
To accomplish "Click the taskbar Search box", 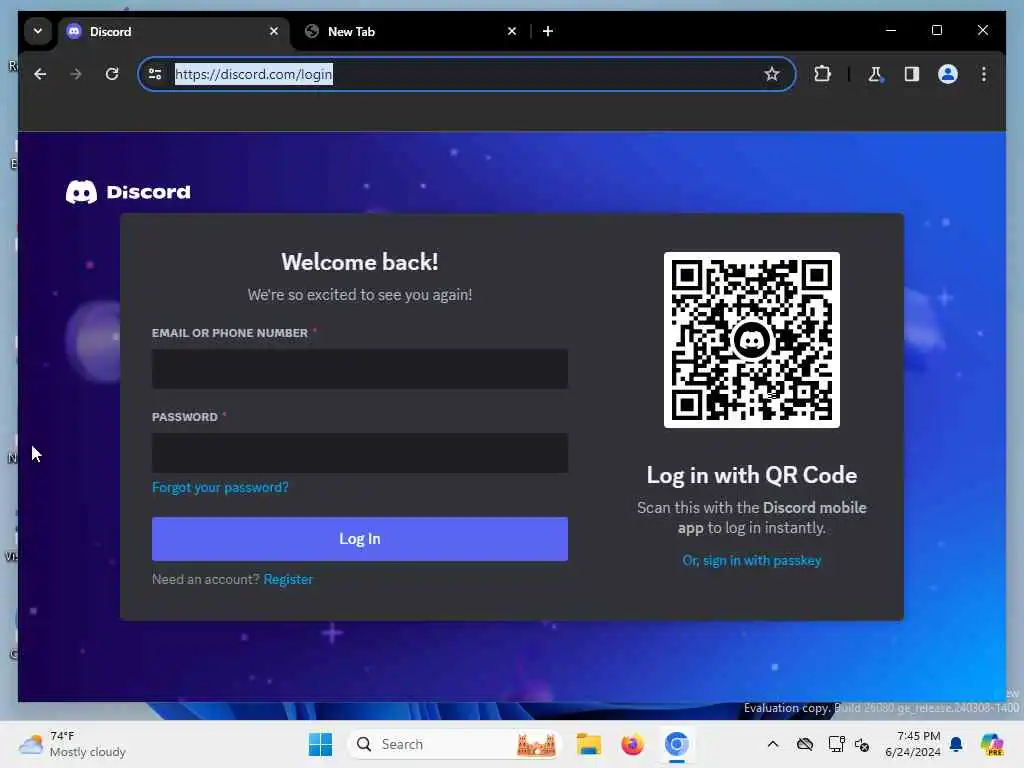I will tap(456, 744).
